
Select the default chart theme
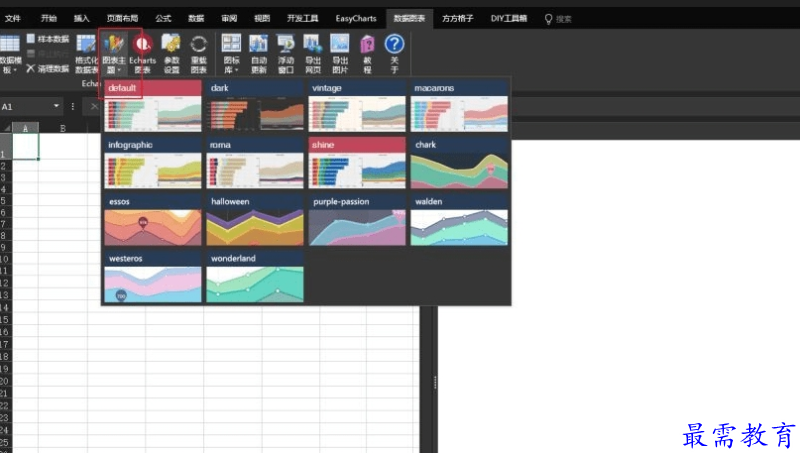[153, 106]
